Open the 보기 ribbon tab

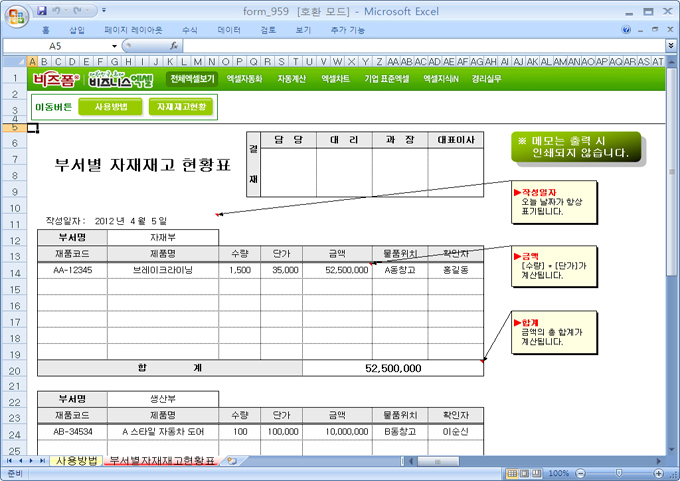pyautogui.click(x=303, y=30)
